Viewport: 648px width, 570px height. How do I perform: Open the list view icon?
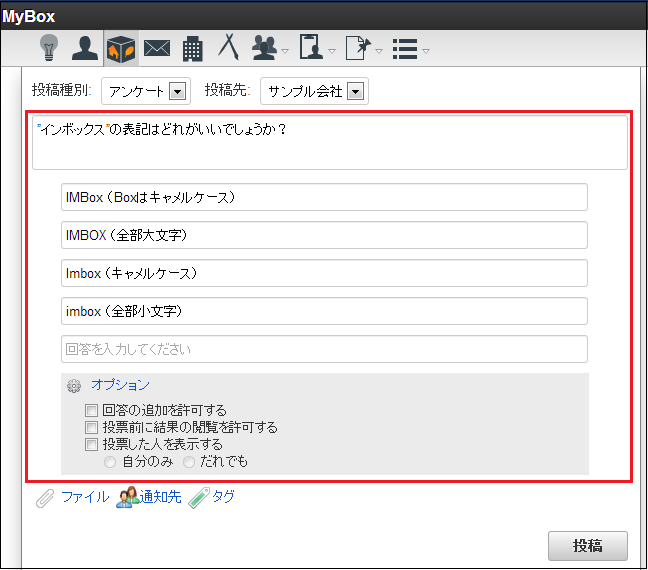[405, 49]
